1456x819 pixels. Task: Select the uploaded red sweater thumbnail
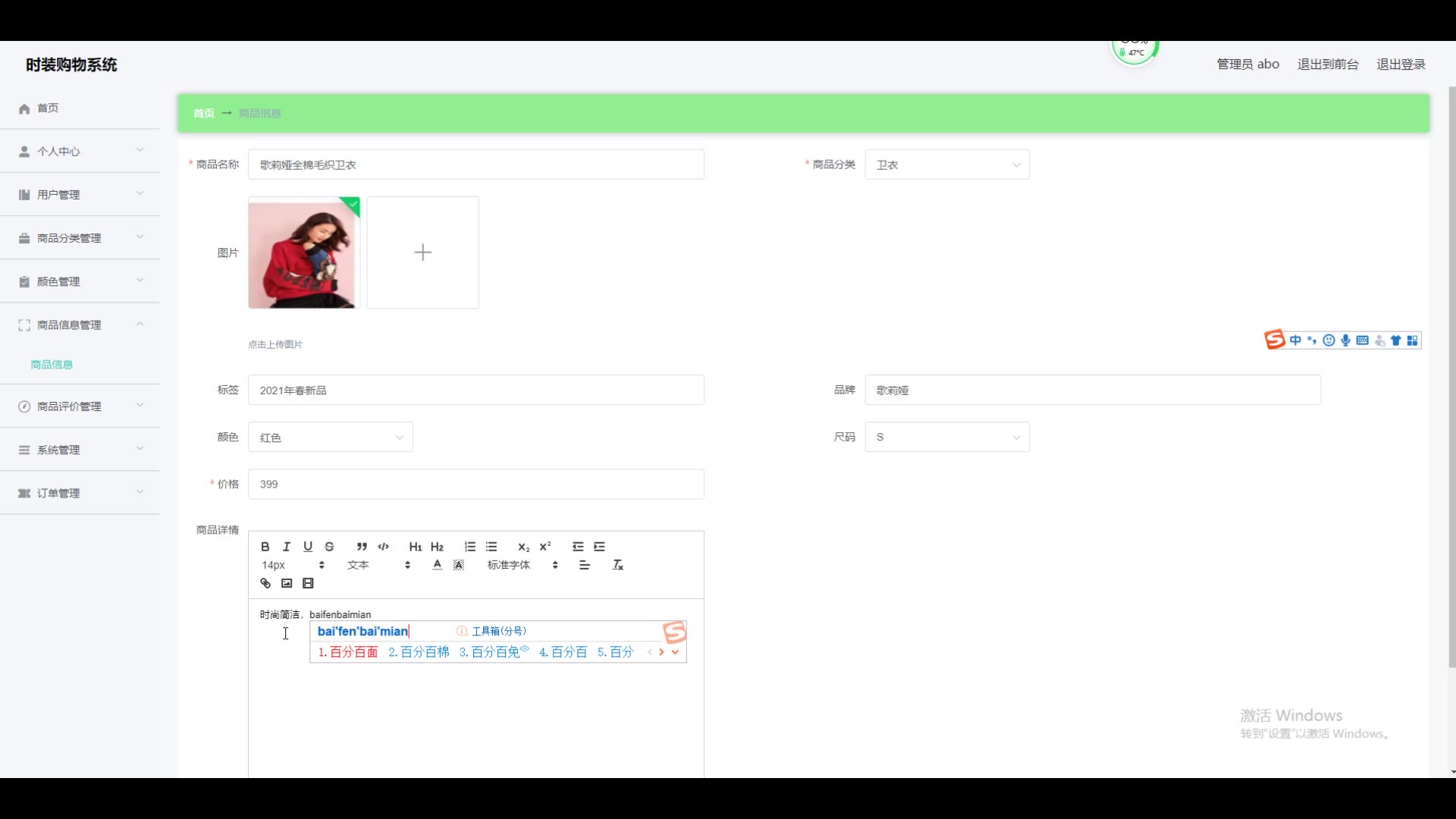(x=304, y=253)
